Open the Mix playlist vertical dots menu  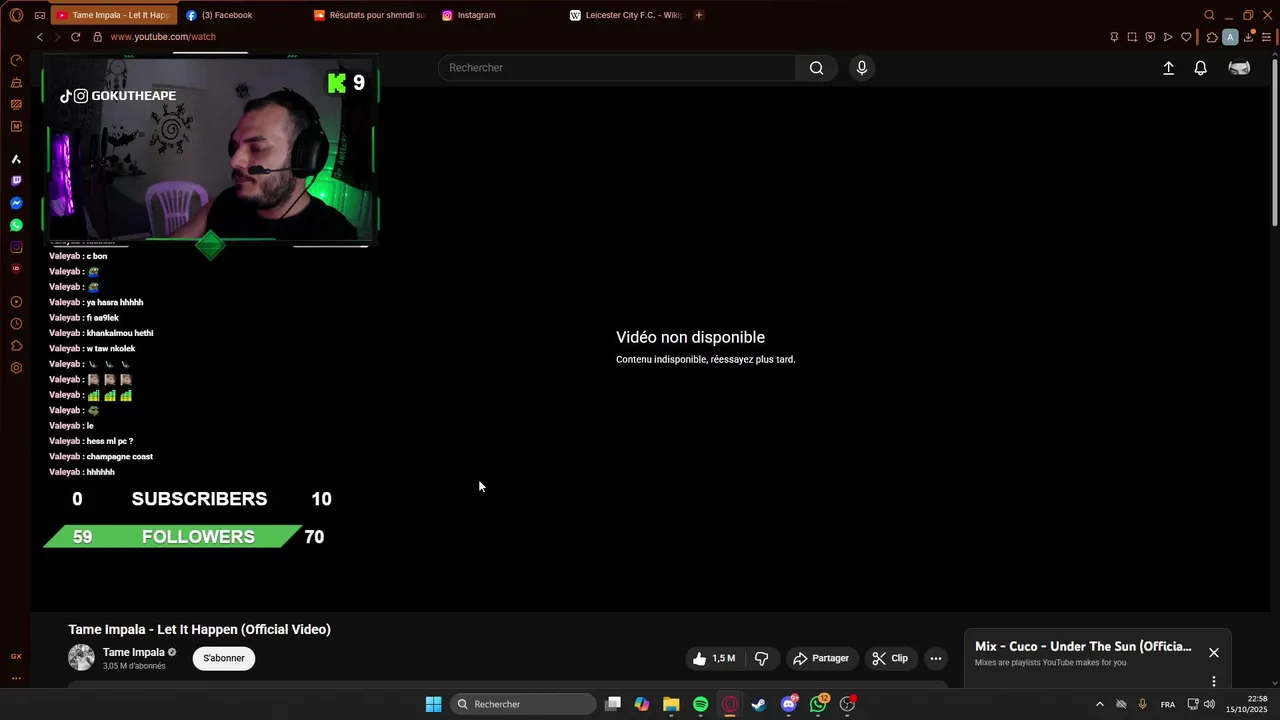click(x=1214, y=681)
